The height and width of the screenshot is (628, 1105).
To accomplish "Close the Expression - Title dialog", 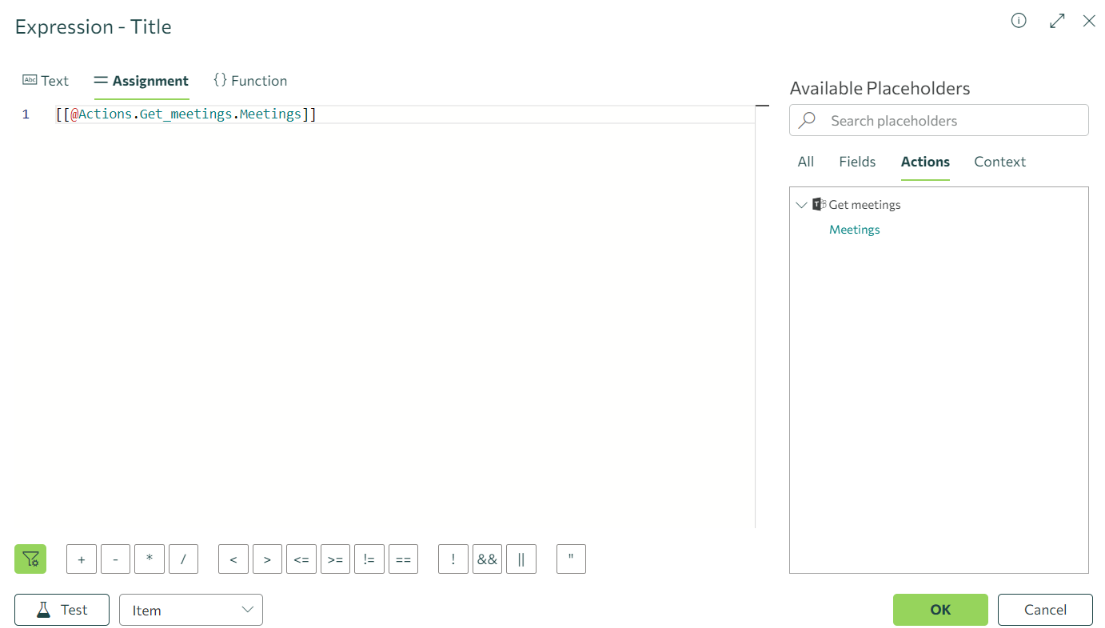I will (1089, 20).
